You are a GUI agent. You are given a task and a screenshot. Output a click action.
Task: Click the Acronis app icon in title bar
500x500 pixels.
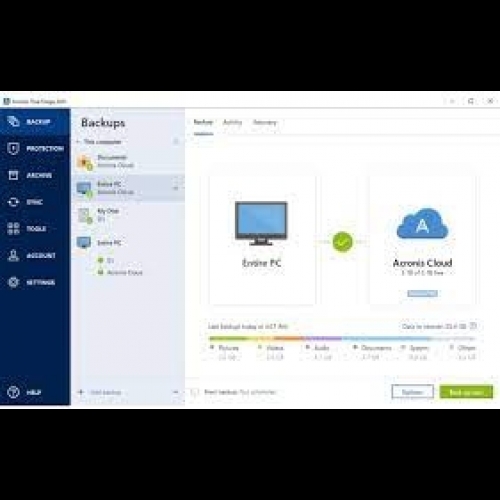pos(6,101)
